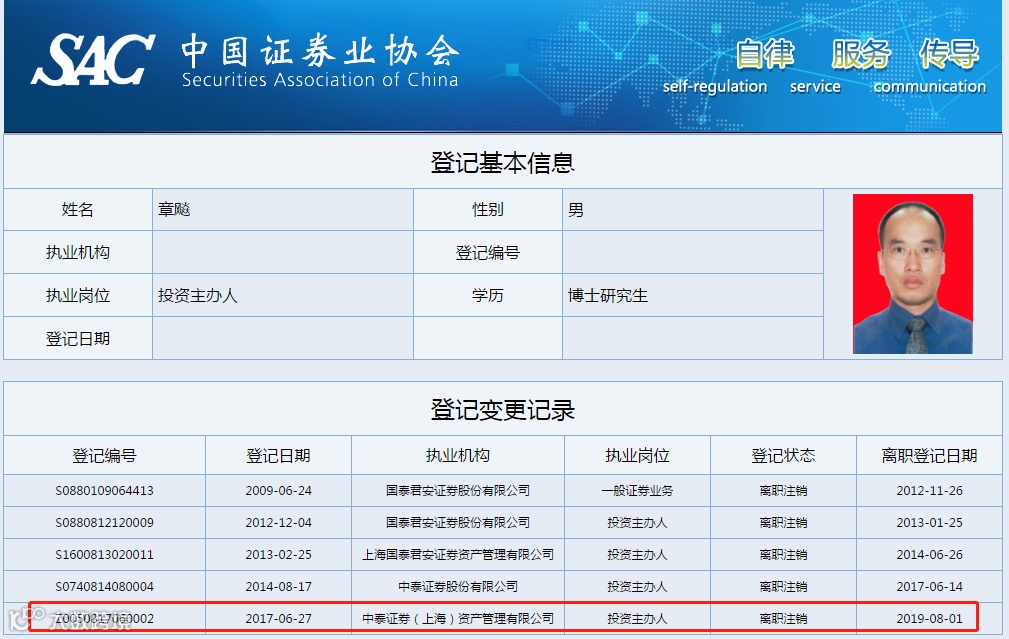Click the Securities Association of China subtitle
Viewport: 1009px width, 639px height.
click(320, 80)
